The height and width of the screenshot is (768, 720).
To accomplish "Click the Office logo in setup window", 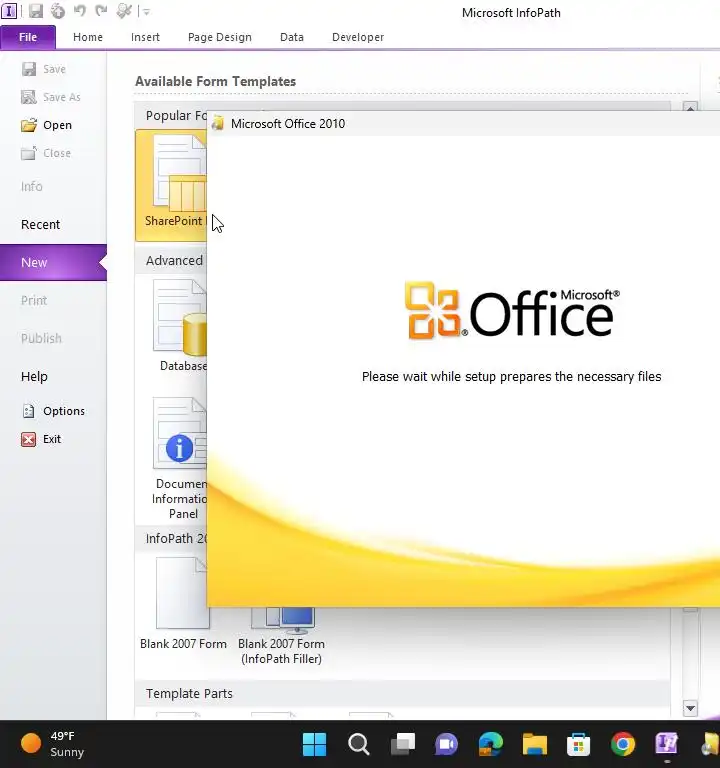I will [511, 311].
